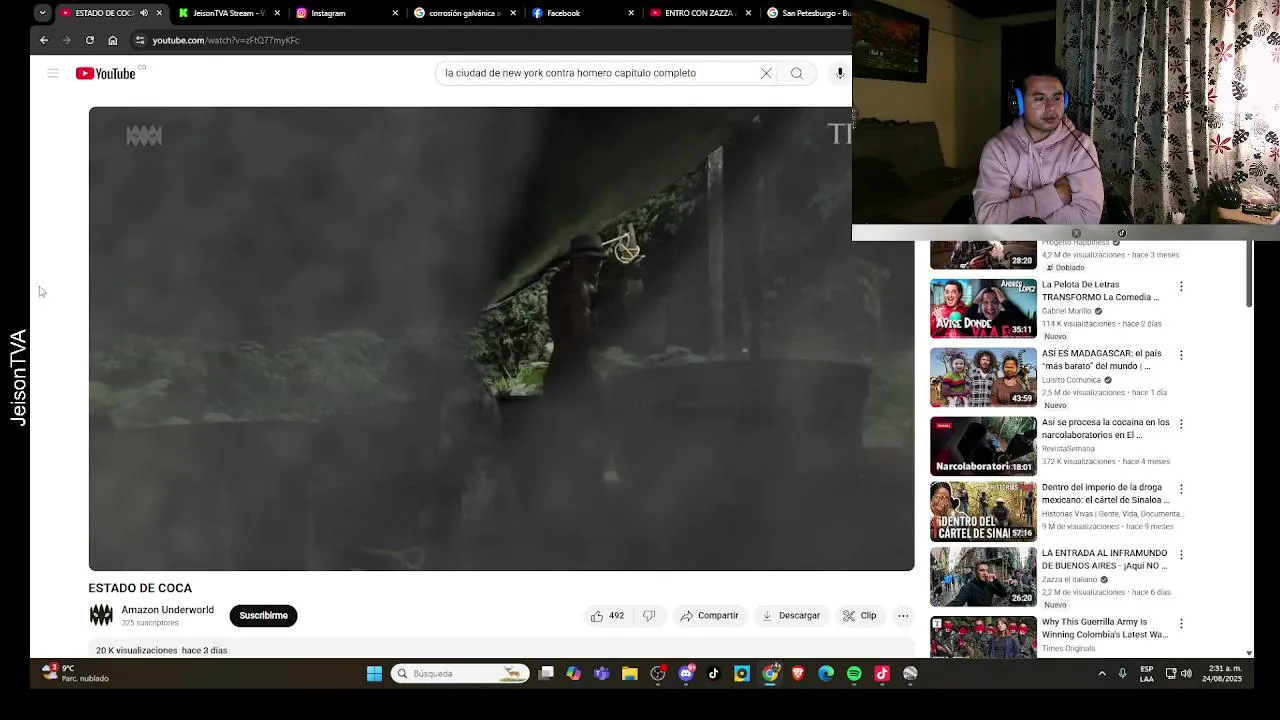Click the main video player
The height and width of the screenshot is (720, 1280).
(x=501, y=339)
